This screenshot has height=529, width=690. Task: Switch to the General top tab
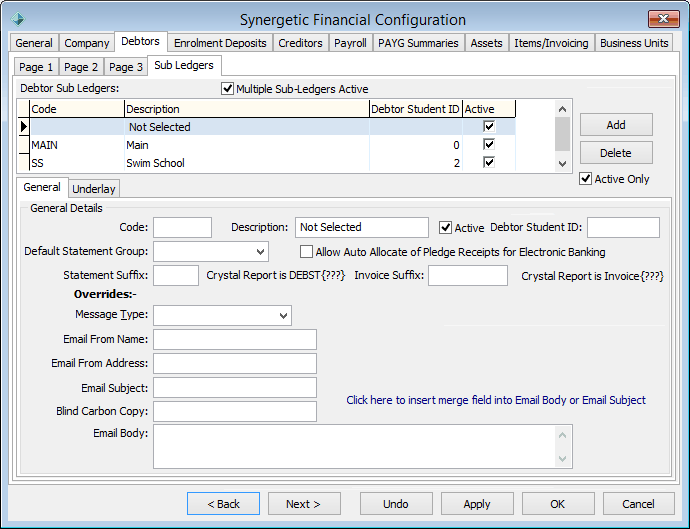coord(34,43)
